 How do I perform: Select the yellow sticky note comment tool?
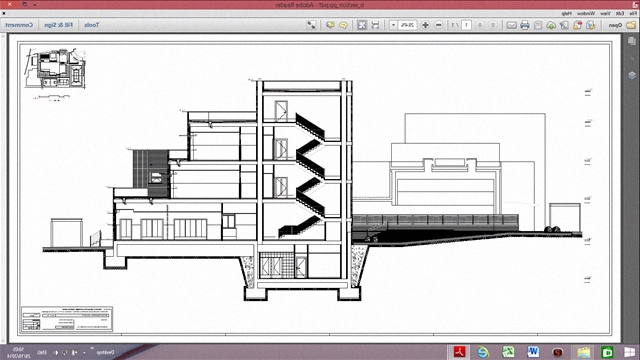343,25
